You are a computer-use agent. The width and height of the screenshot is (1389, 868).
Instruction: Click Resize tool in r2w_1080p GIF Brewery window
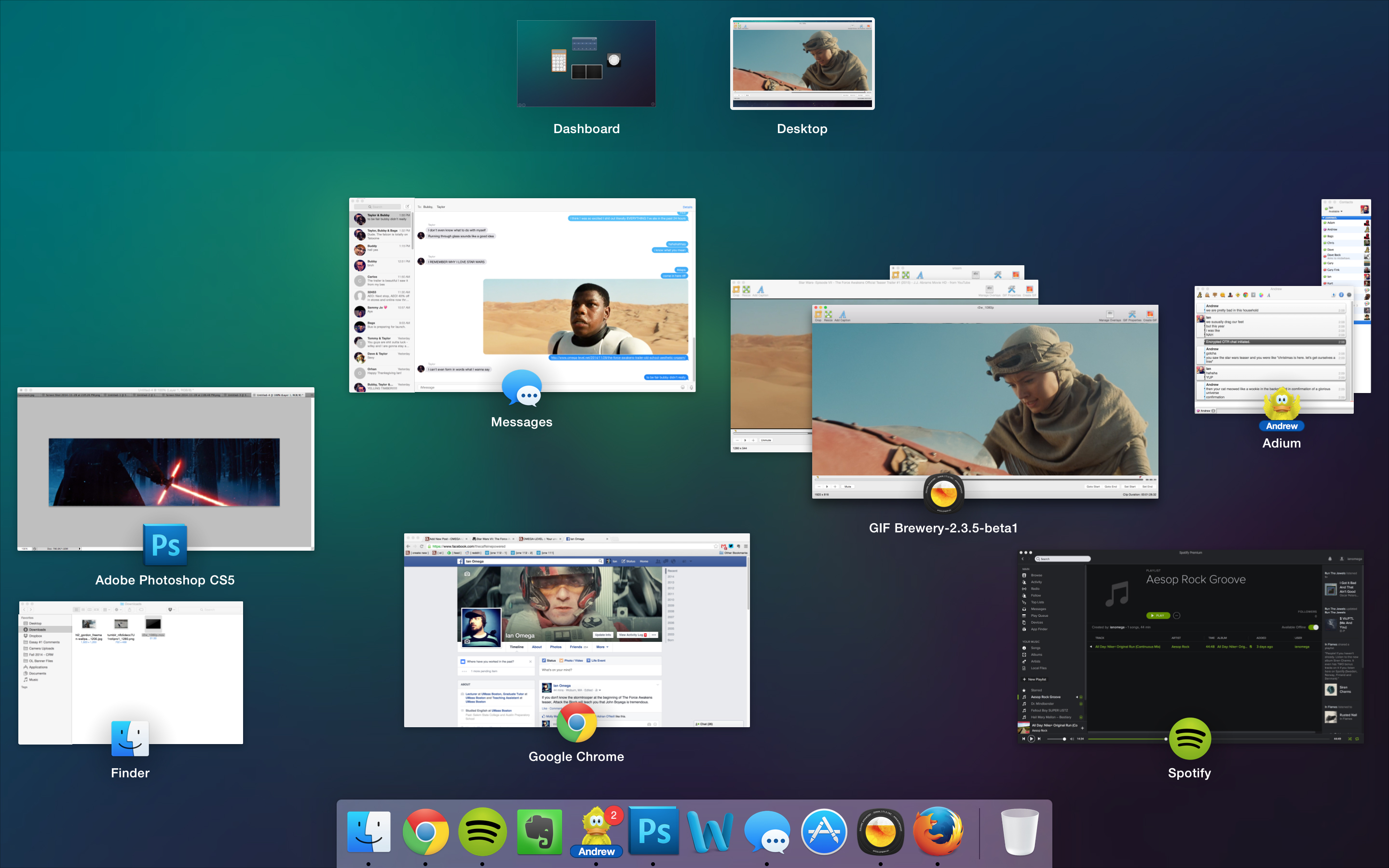point(828,315)
